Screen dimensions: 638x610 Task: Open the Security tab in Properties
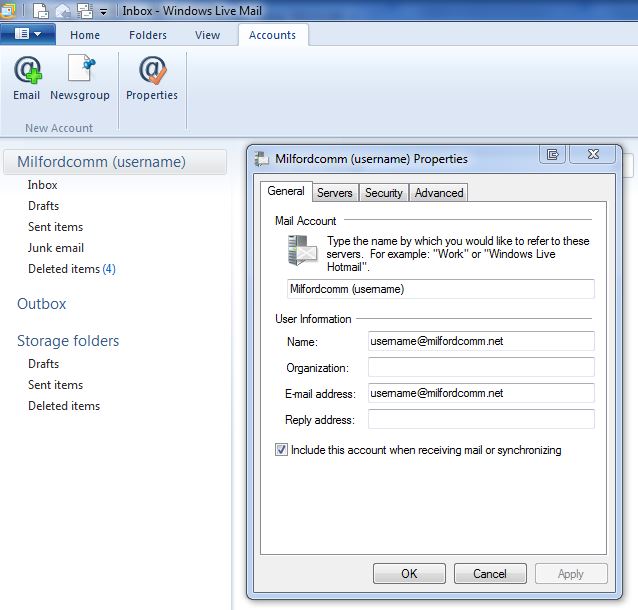click(383, 192)
